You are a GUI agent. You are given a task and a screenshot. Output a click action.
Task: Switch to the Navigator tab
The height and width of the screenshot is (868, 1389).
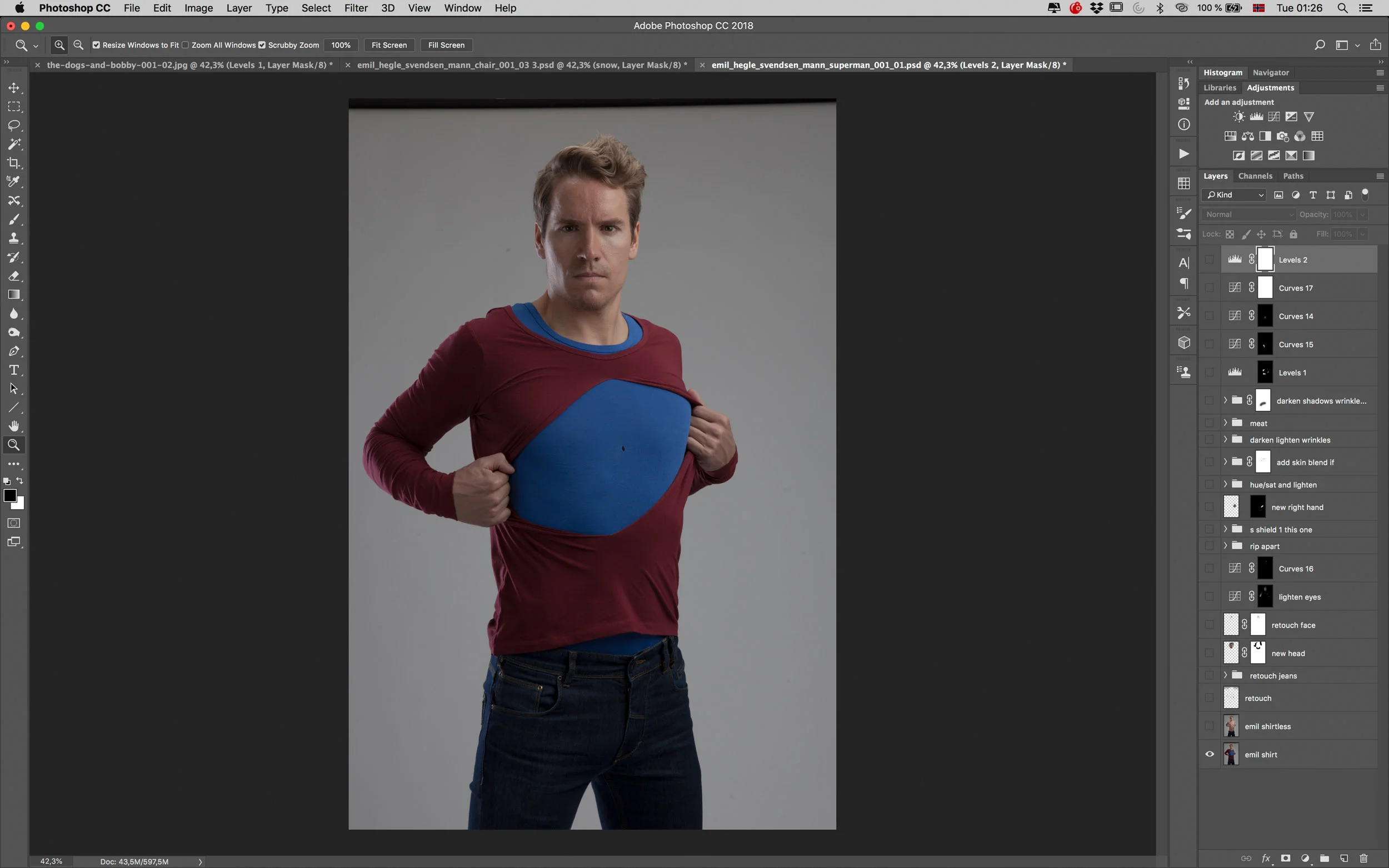[1271, 72]
